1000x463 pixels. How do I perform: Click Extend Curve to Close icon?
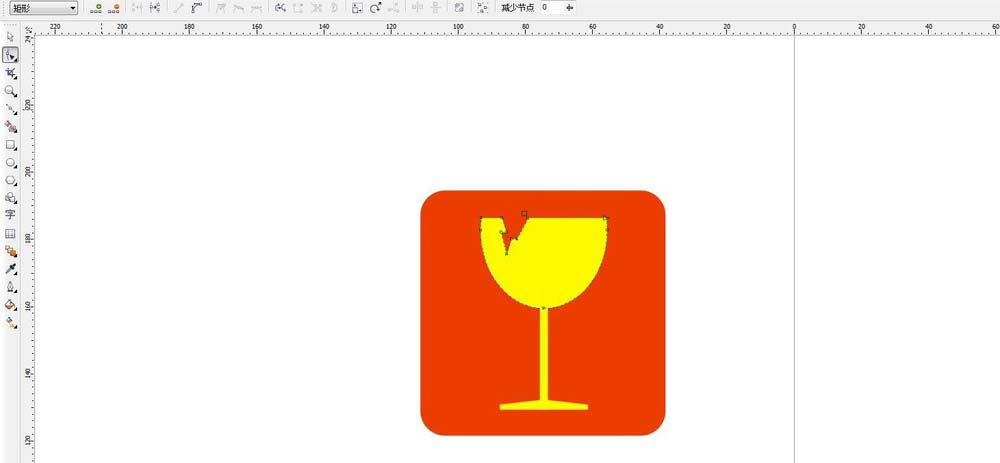coord(298,8)
